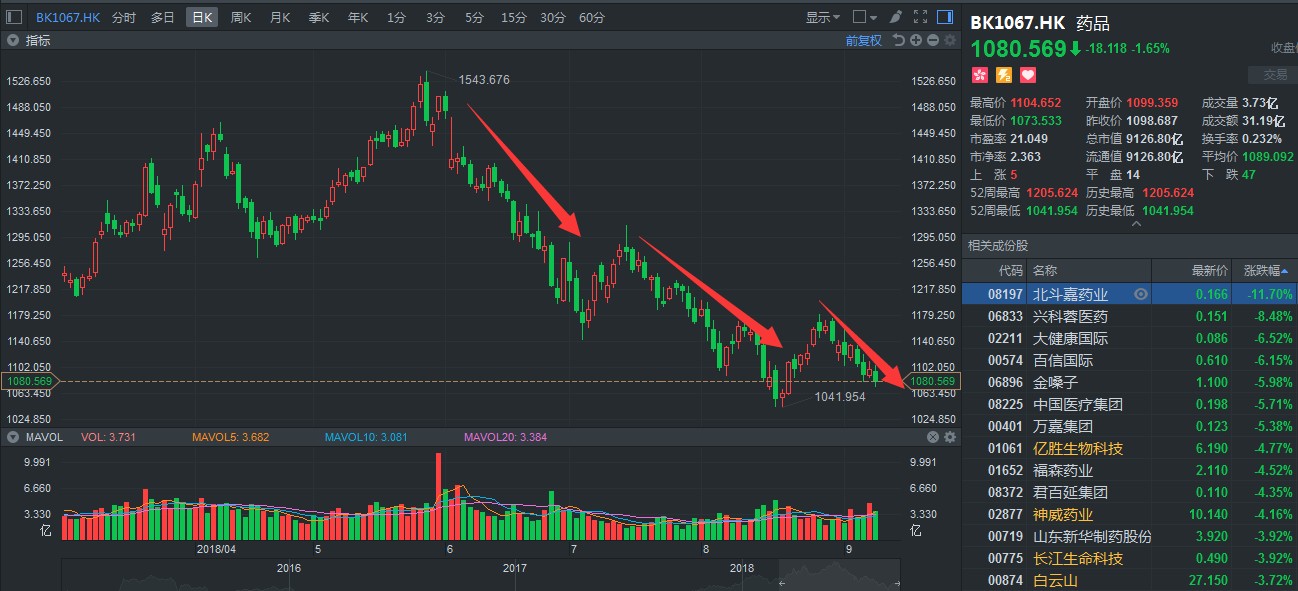Undo the last chart action
The height and width of the screenshot is (591, 1298).
tap(899, 40)
